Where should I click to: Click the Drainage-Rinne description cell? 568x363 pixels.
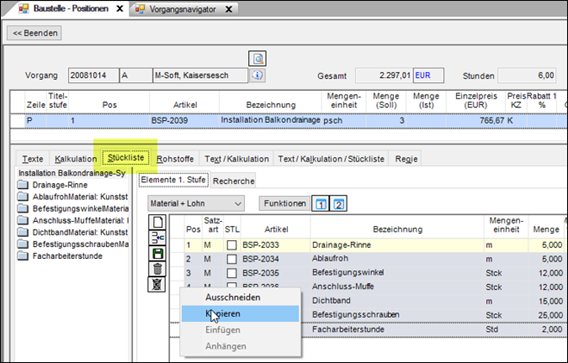point(397,245)
